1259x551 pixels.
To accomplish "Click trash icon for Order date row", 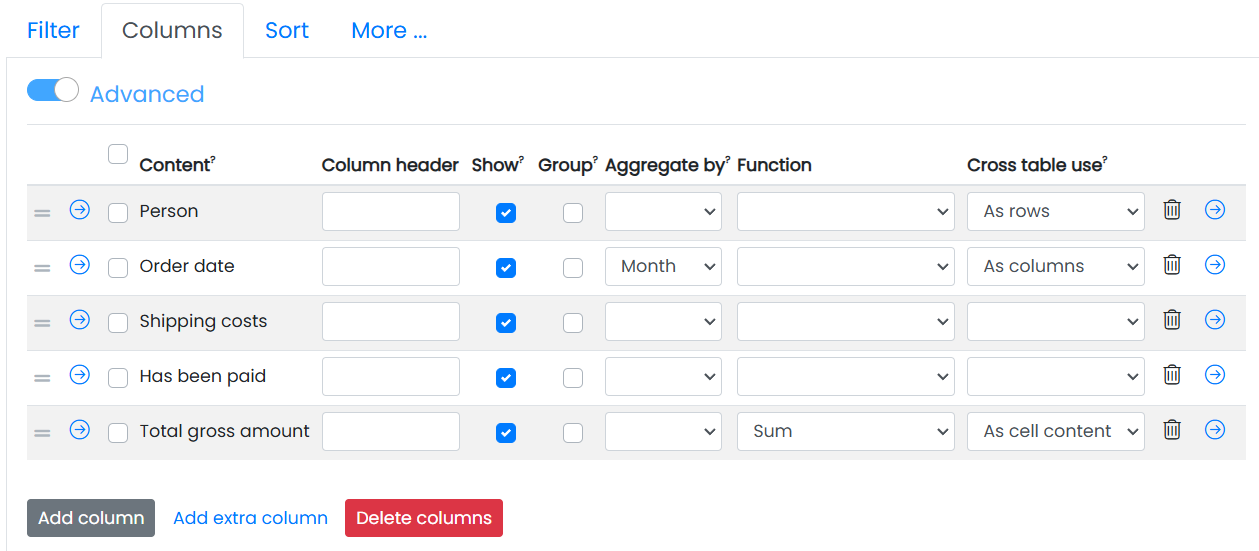I will [1172, 265].
